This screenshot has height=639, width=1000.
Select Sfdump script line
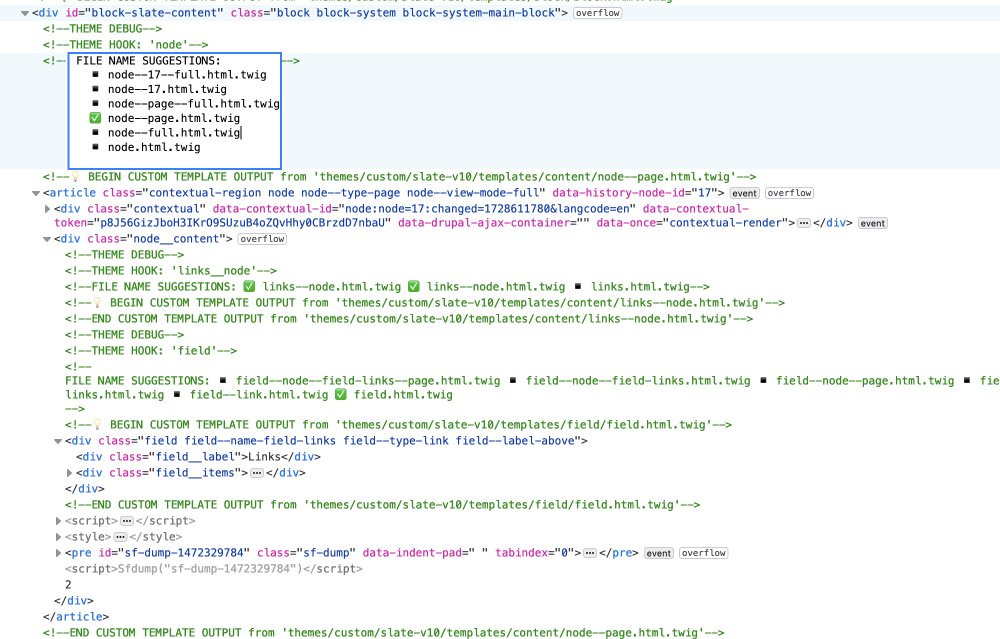[x=214, y=569]
